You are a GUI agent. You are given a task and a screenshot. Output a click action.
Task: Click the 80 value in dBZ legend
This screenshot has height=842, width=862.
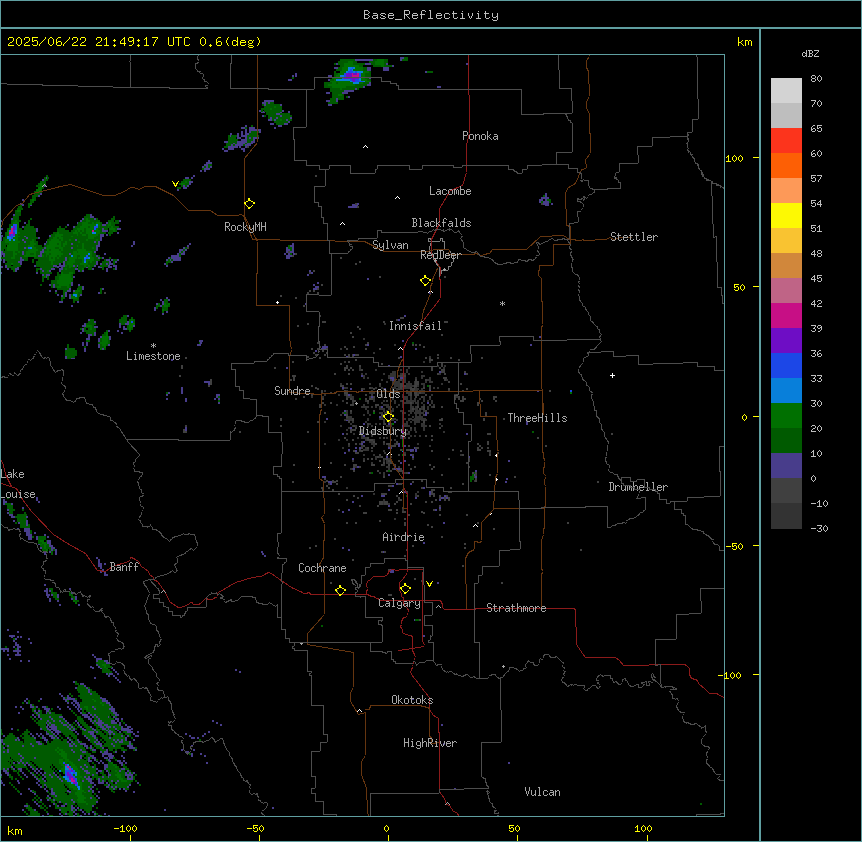816,79
